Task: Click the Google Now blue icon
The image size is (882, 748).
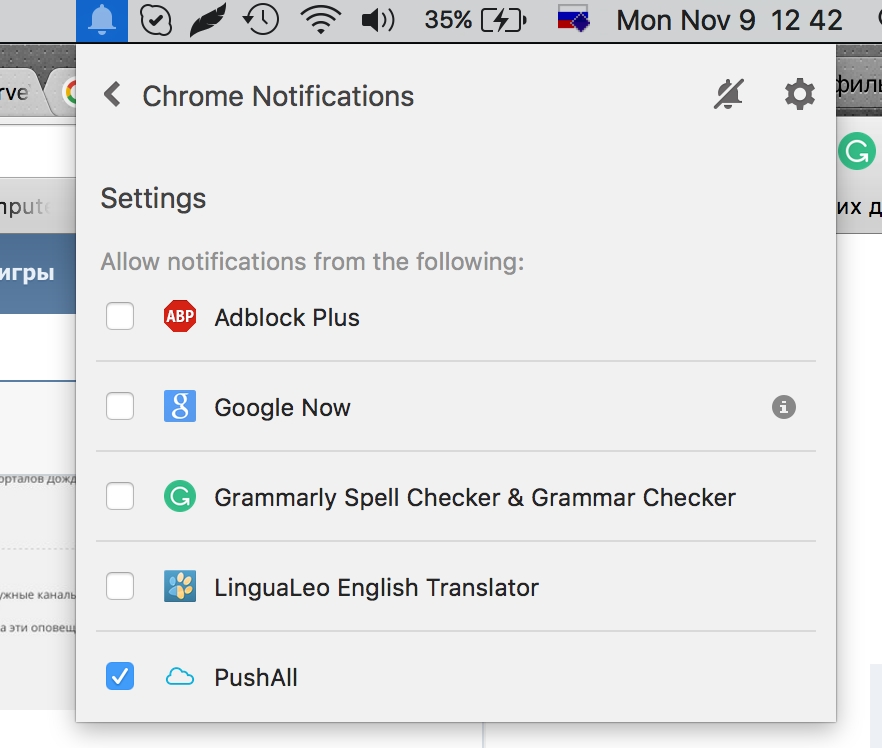Action: coord(180,406)
